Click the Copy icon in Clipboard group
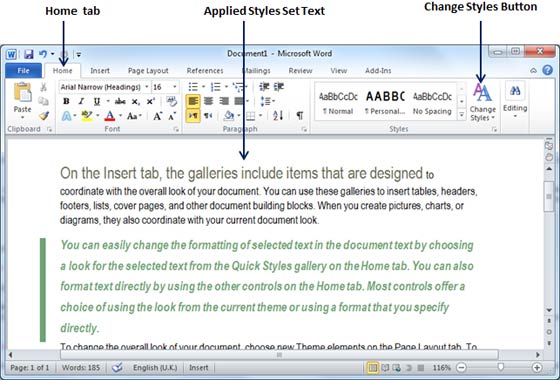This screenshot has height=380, width=560. click(44, 101)
